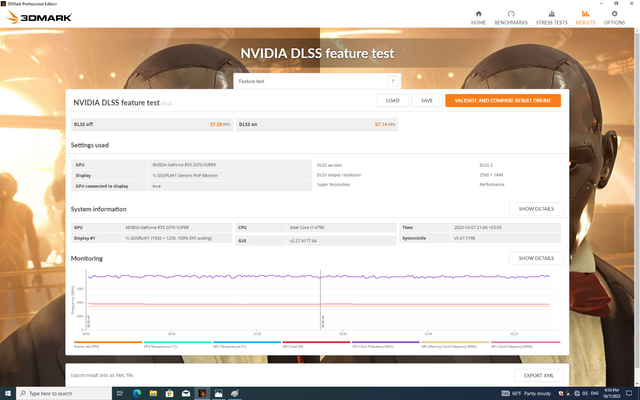
Task: Open Microsoft Edge from the taskbar
Action: click(135, 393)
